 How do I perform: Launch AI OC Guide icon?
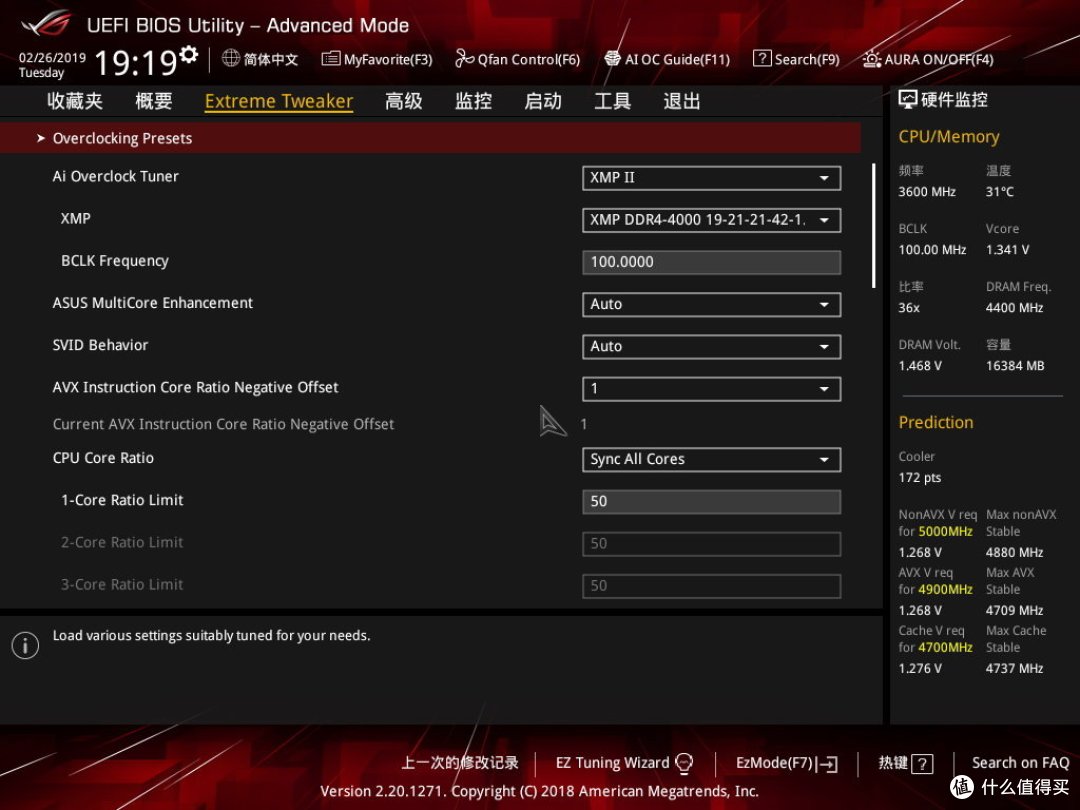point(612,59)
